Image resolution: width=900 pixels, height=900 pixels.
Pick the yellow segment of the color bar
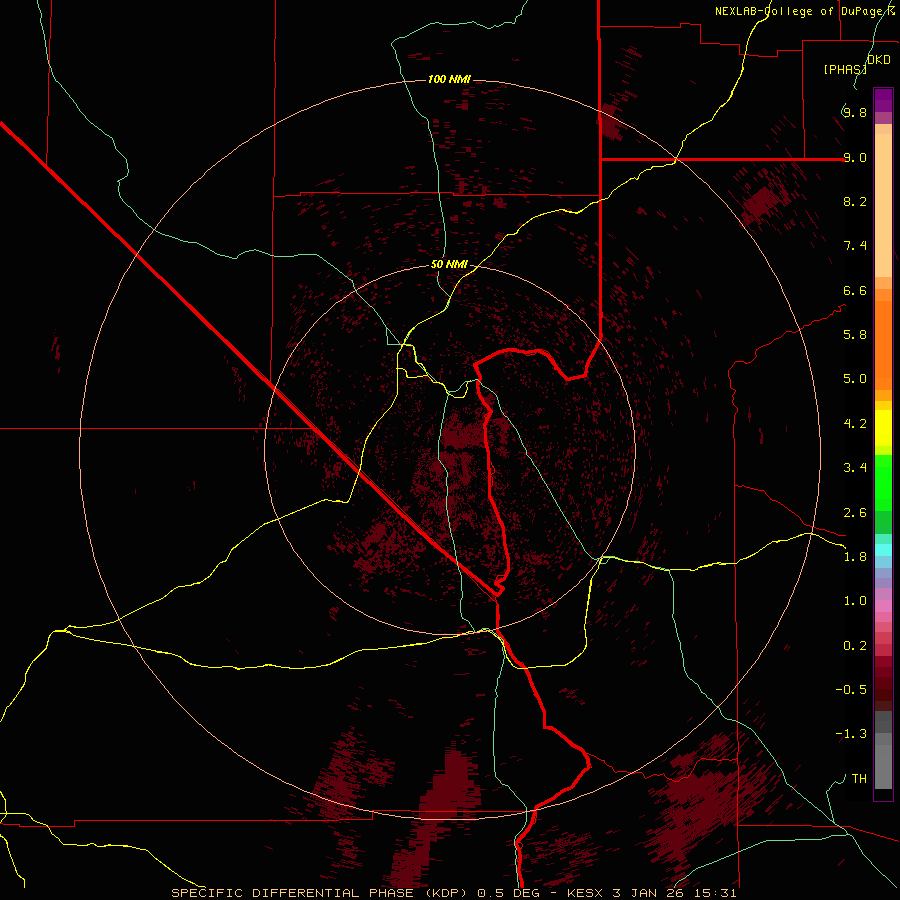883,428
